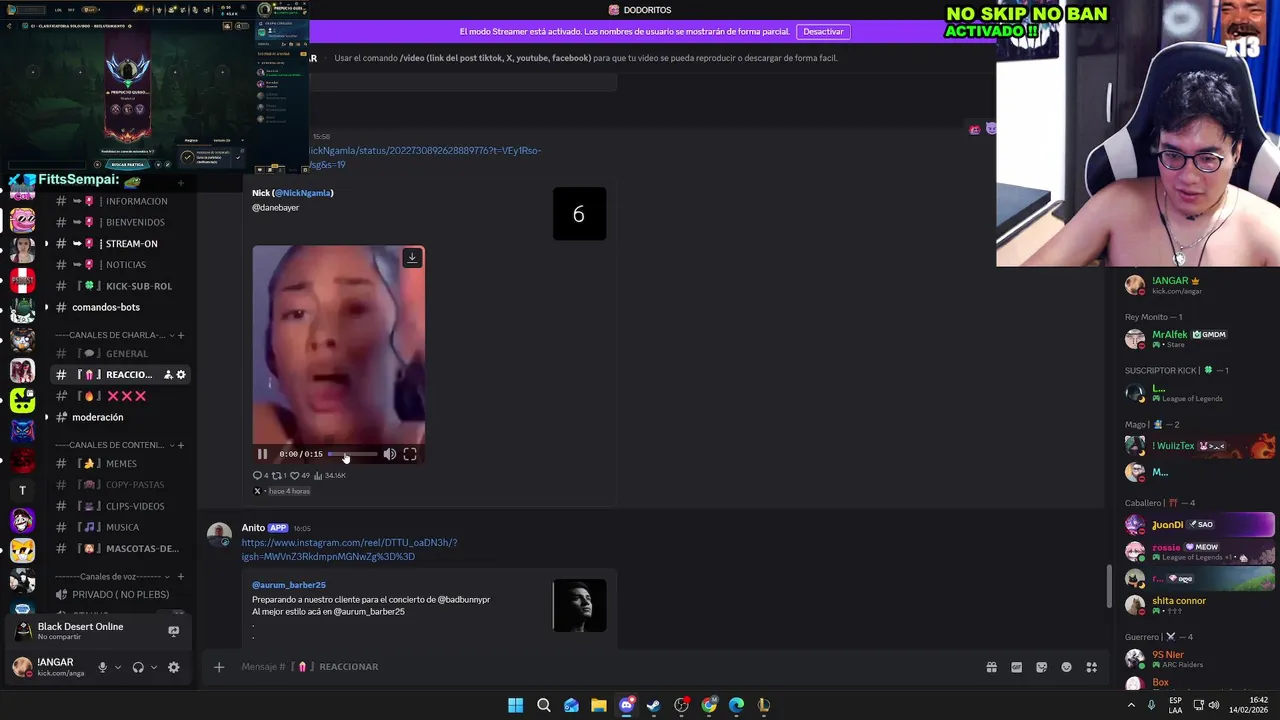
Task: Open the KICK-SUB-ROL channel
Action: pos(120,286)
